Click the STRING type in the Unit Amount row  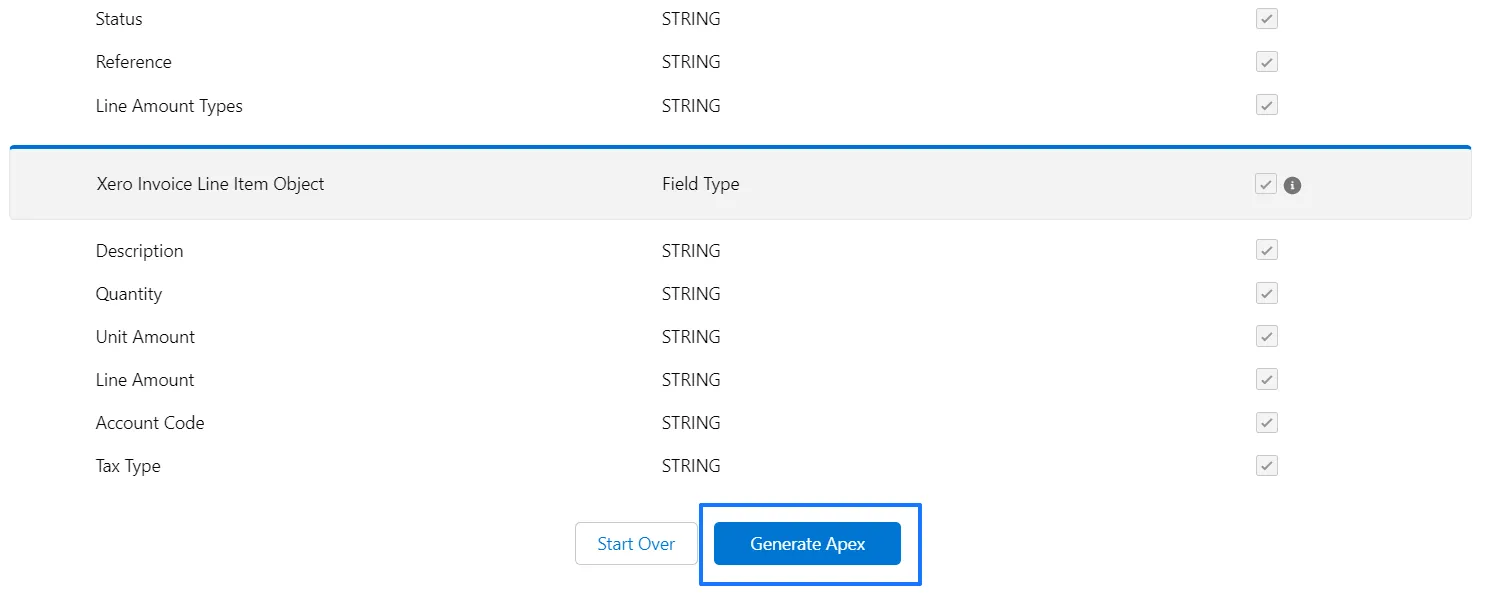[x=691, y=337]
